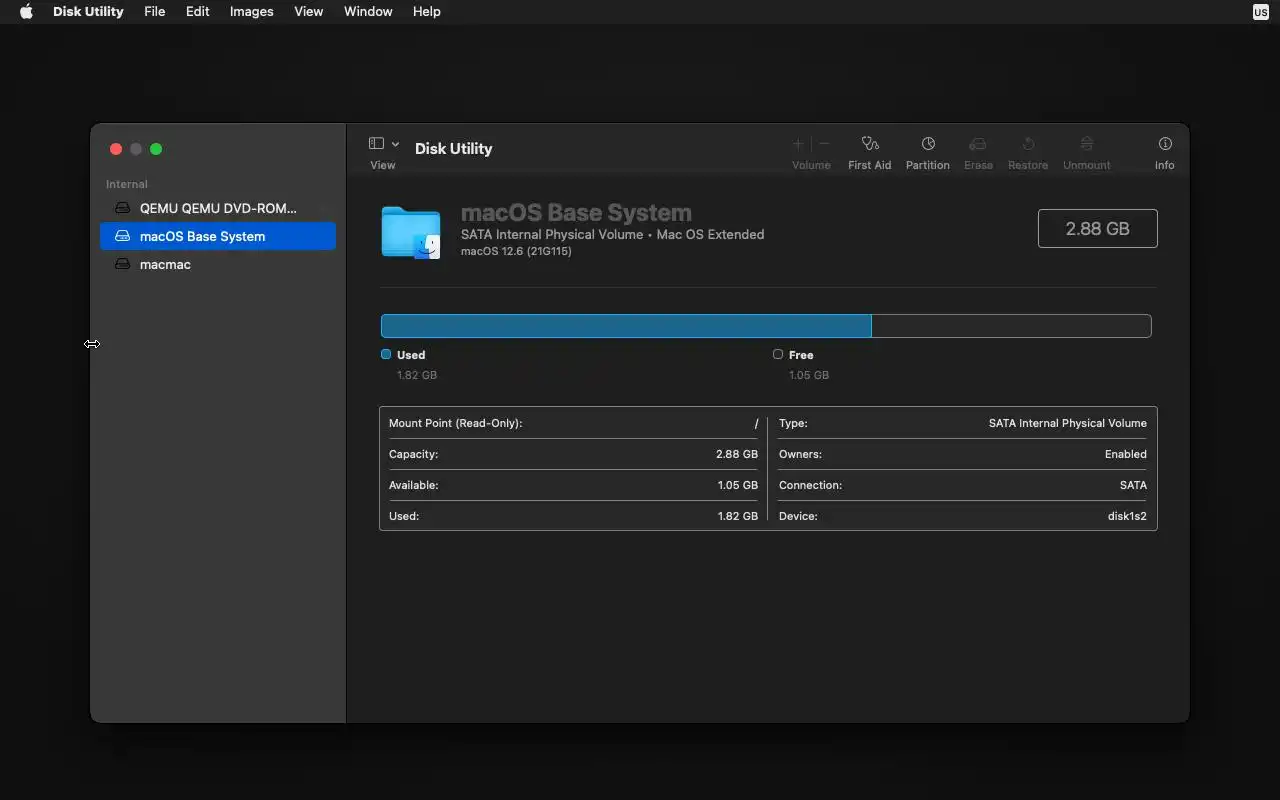Click the remove volume minus icon
This screenshot has width=1280, height=800.
[x=824, y=144]
